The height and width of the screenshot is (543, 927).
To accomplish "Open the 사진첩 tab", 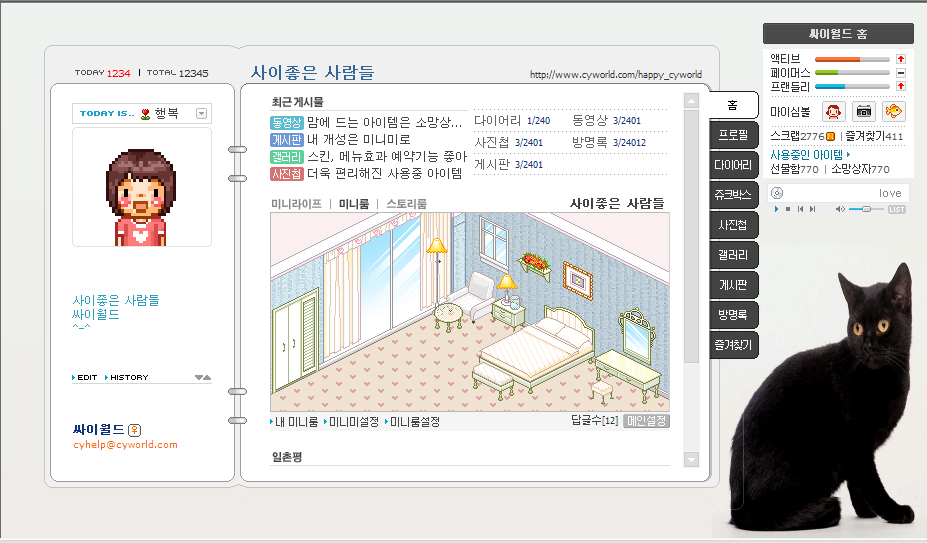I will [733, 225].
